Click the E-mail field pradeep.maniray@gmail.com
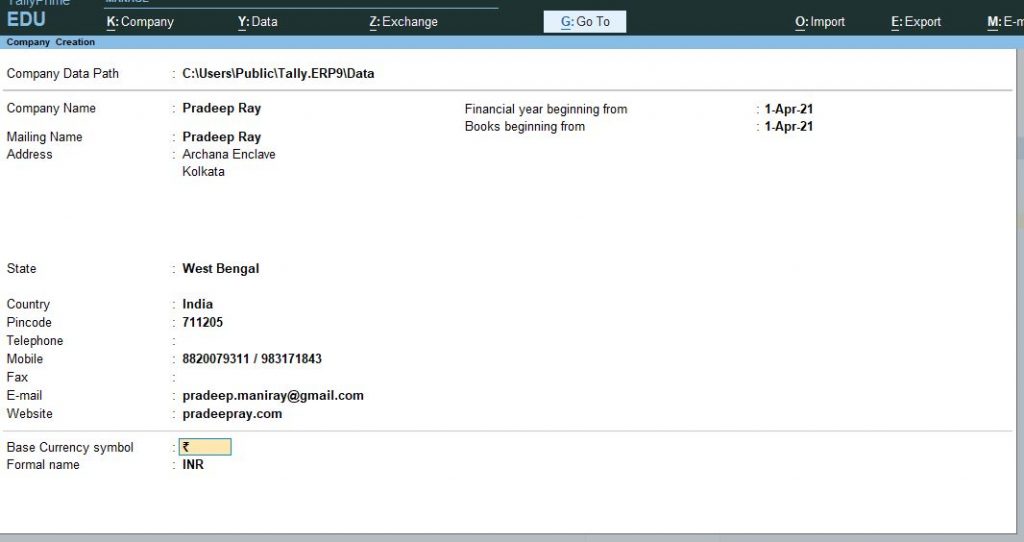 (x=273, y=395)
